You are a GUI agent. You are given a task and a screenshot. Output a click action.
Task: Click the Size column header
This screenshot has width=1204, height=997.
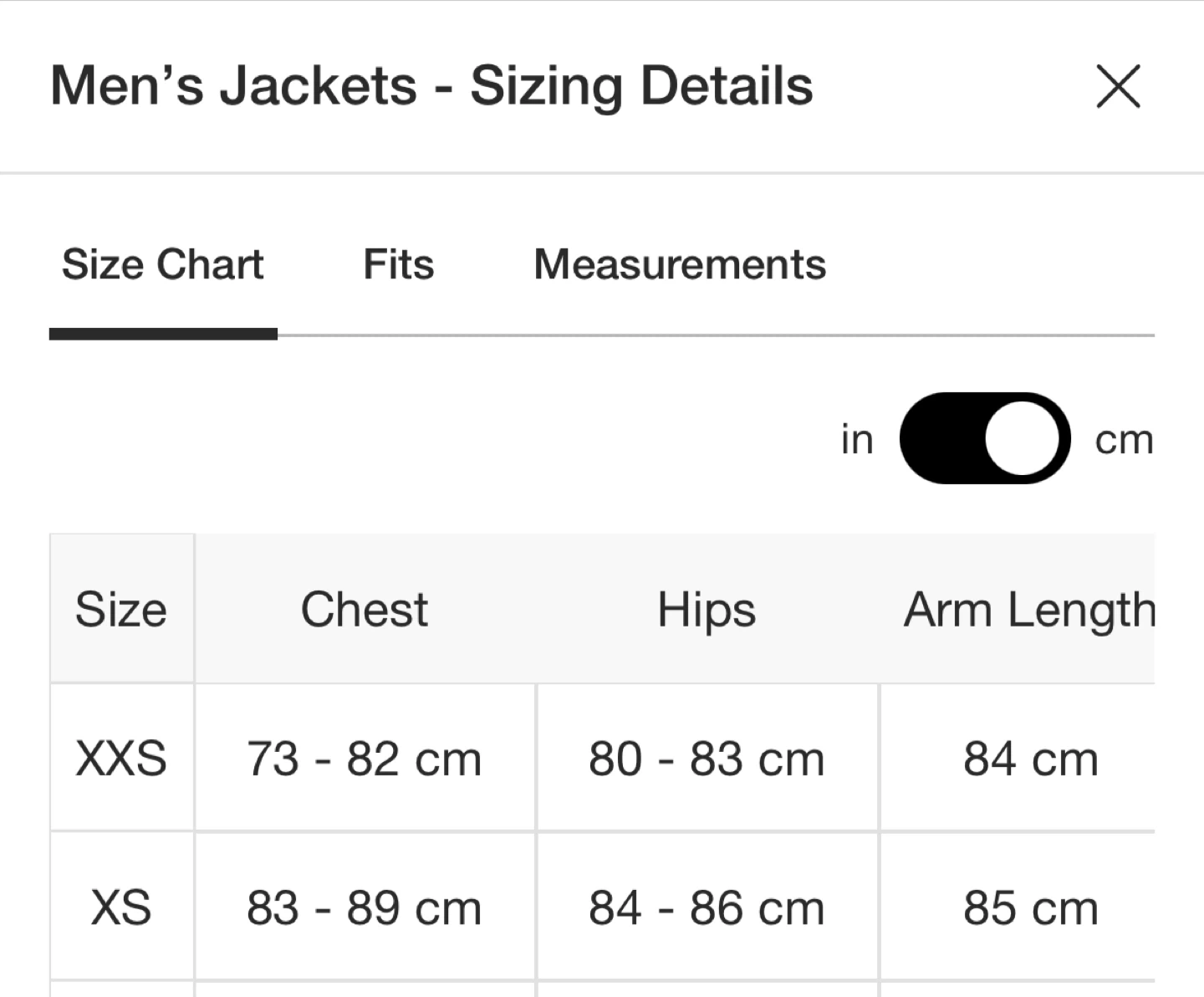(121, 609)
